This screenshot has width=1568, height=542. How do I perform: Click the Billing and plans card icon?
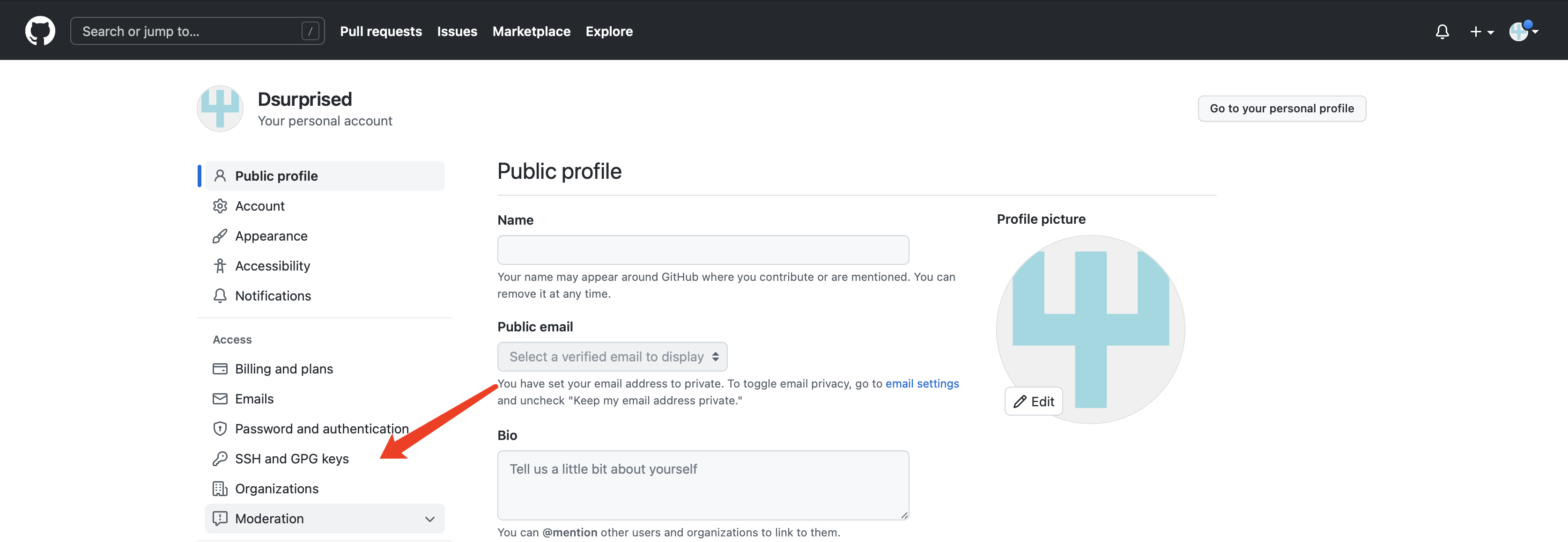tap(220, 369)
